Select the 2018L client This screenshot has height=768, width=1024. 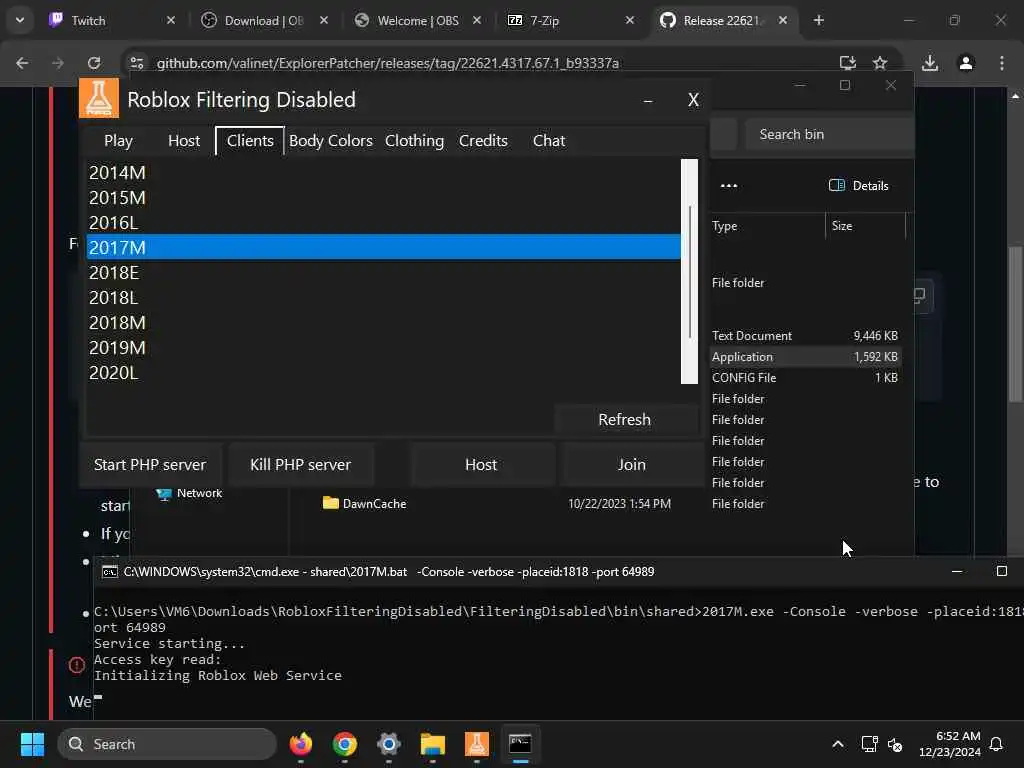pyautogui.click(x=383, y=298)
